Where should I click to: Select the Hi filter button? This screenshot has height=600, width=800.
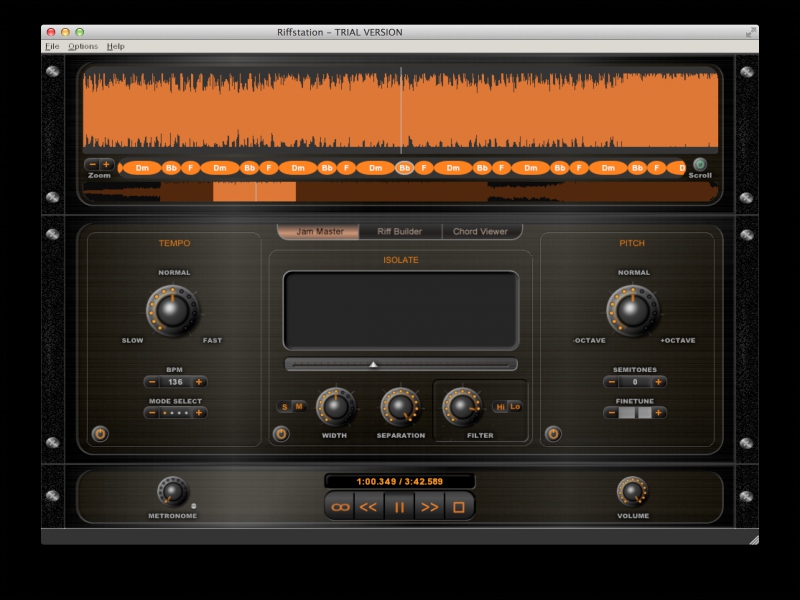501,406
